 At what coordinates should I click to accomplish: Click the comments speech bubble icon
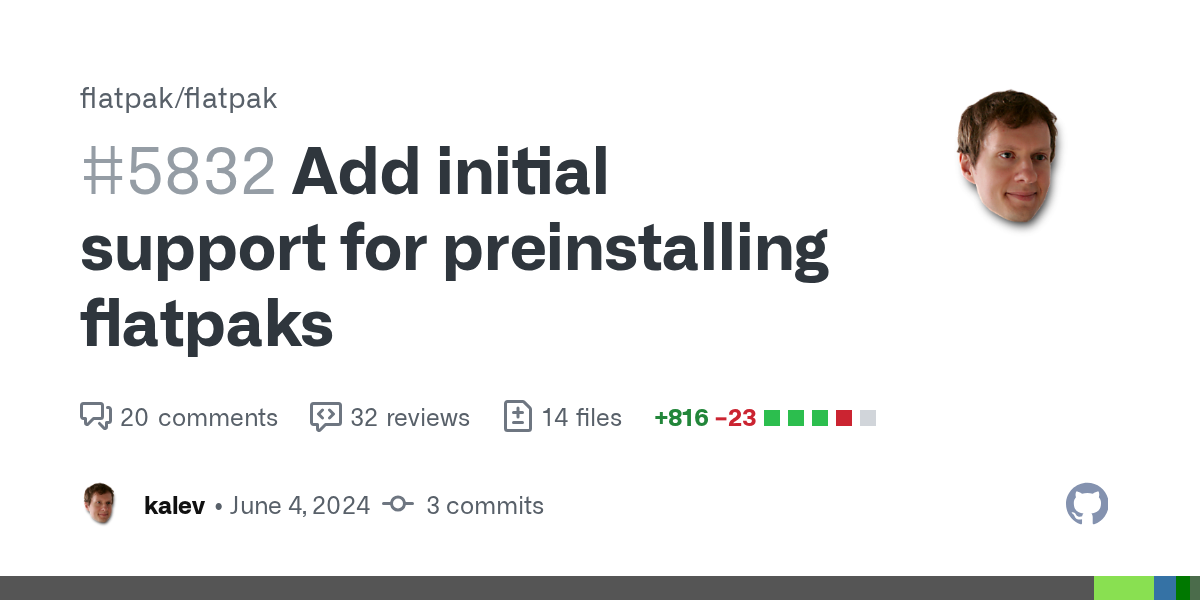click(x=95, y=416)
